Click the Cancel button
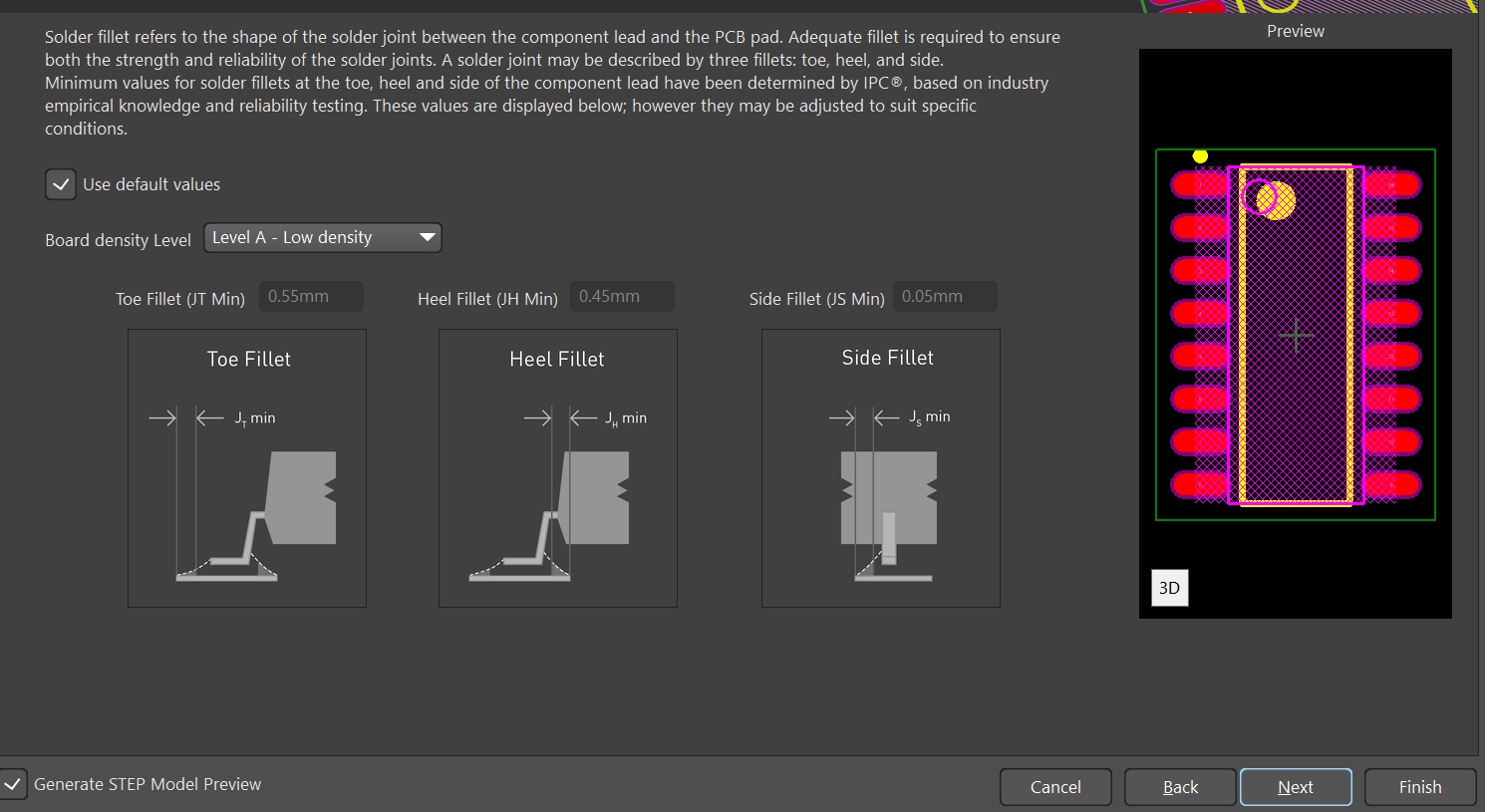This screenshot has width=1485, height=812. [x=1055, y=787]
